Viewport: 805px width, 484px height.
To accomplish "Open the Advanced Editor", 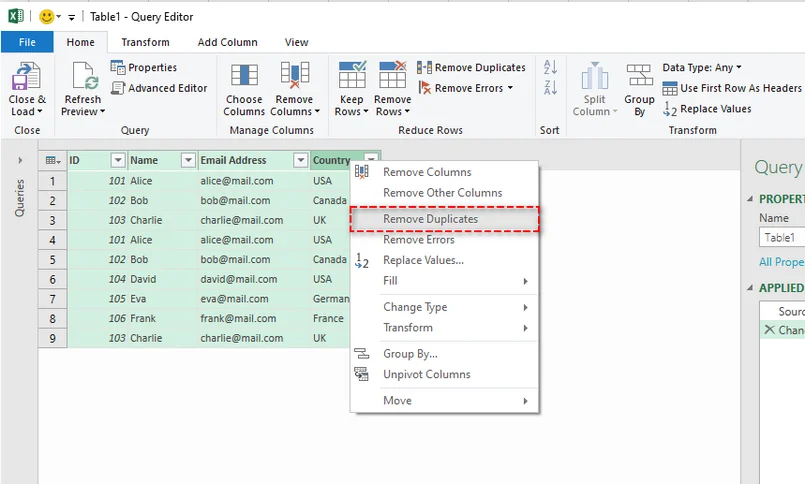I will click(x=159, y=88).
